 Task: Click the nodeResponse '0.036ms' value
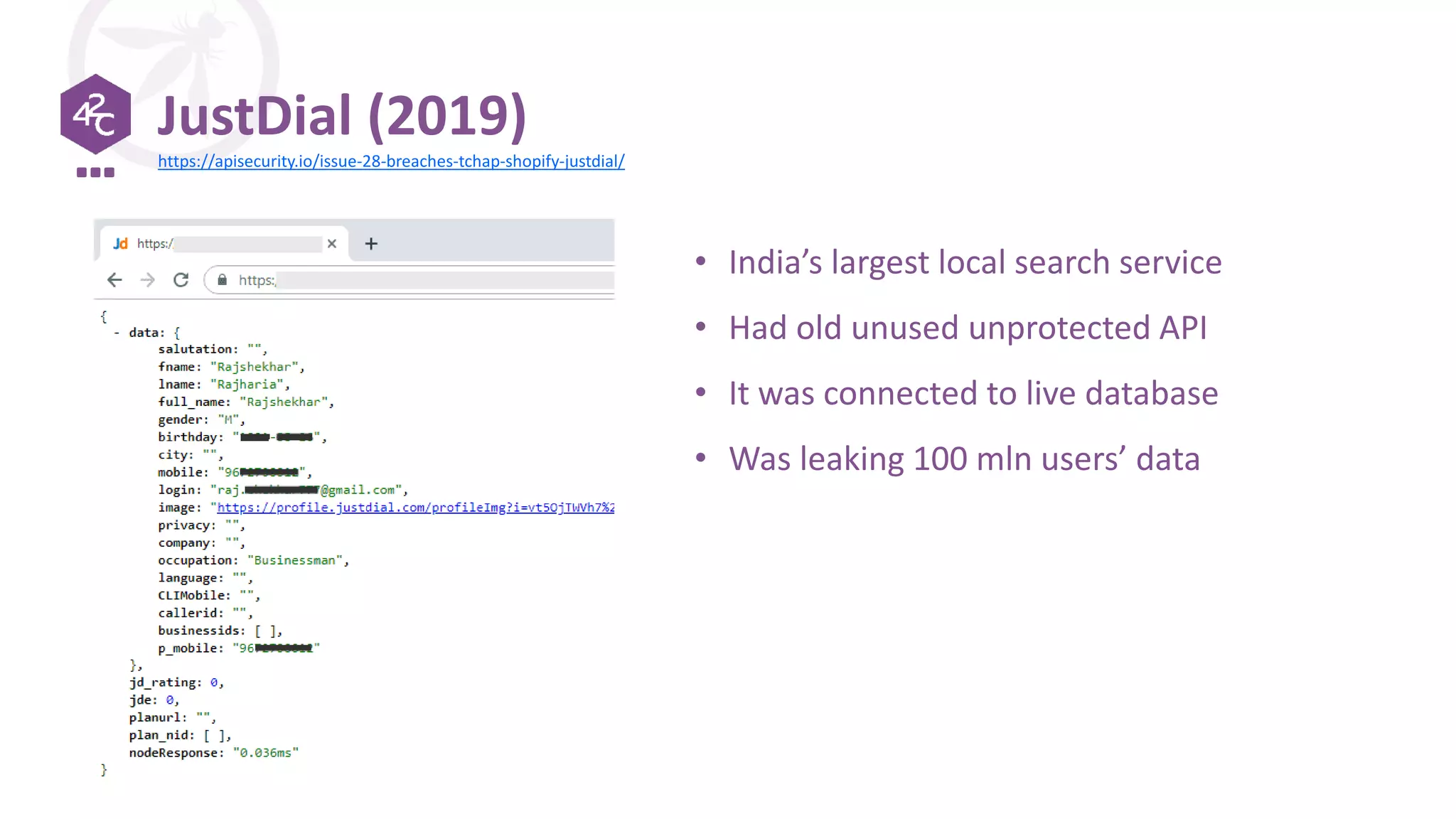265,753
